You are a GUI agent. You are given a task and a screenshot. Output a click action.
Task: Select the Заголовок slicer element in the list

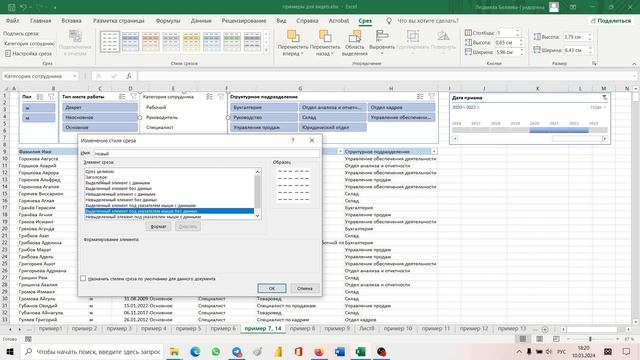(96, 177)
